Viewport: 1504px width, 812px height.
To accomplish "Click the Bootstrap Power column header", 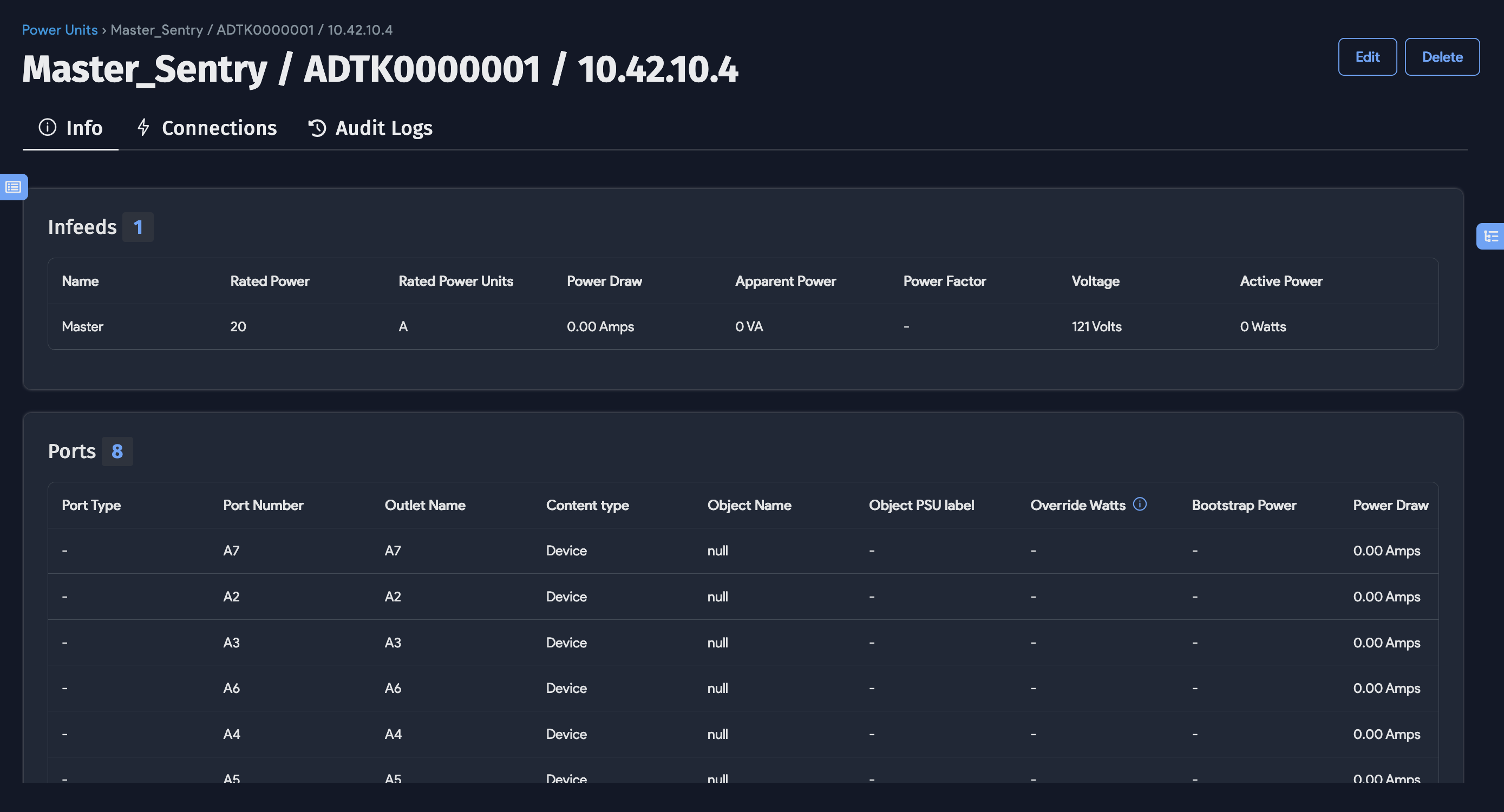I will coord(1244,505).
